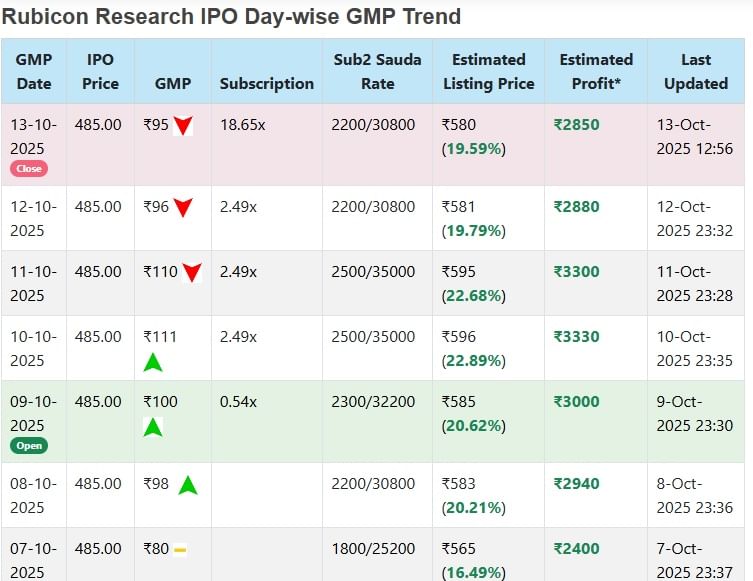The image size is (753, 581).
Task: Click the ₹3330 estimated profit value
Action: pyautogui.click(x=576, y=337)
